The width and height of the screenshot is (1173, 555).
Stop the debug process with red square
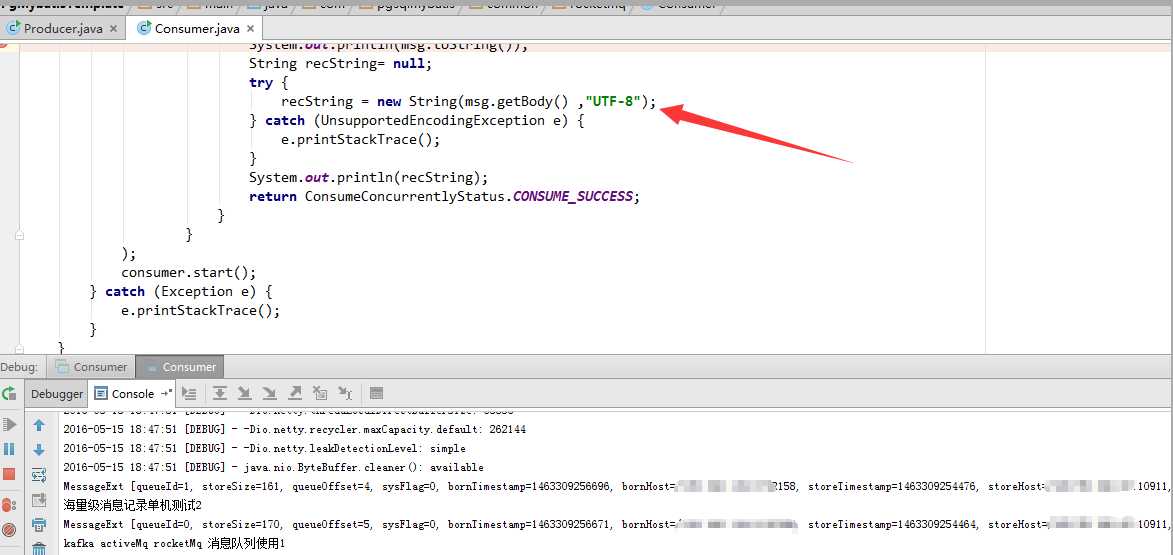coord(9,474)
